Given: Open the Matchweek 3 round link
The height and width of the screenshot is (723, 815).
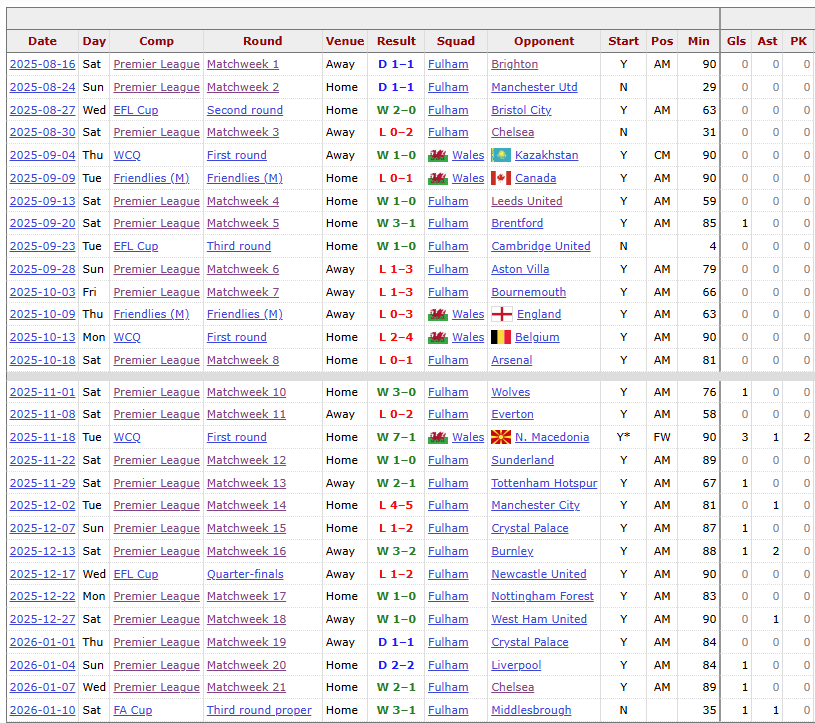Looking at the screenshot, I should (x=243, y=133).
